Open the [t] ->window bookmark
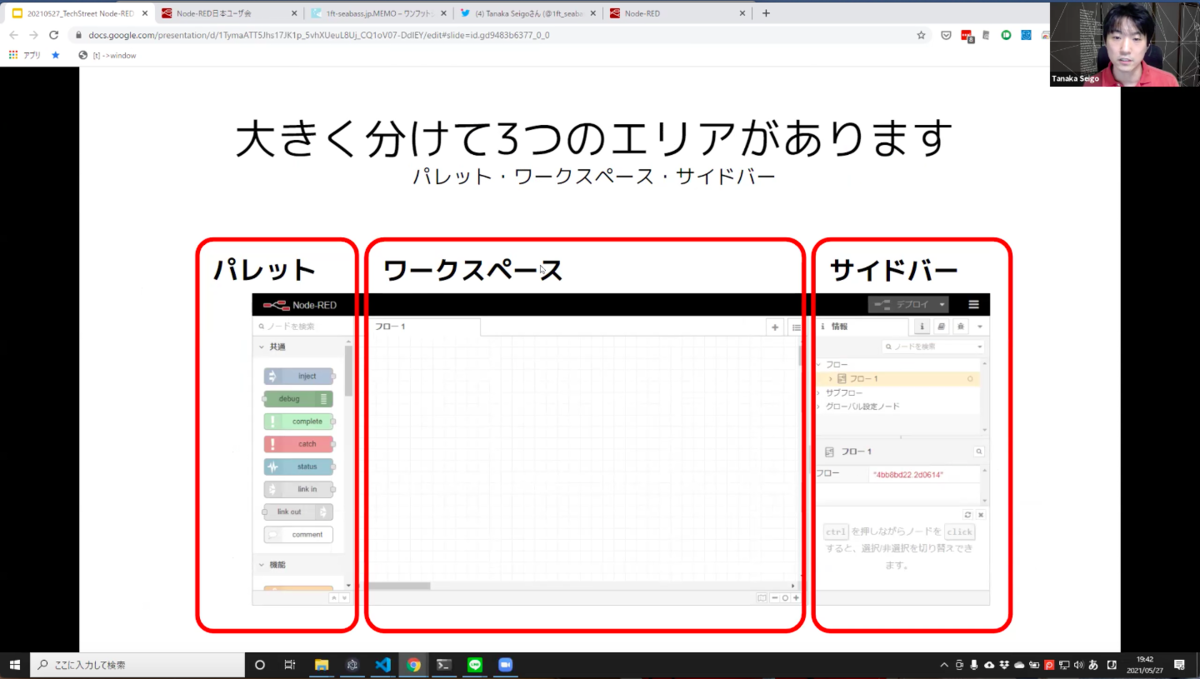The image size is (1200, 679). coord(107,55)
